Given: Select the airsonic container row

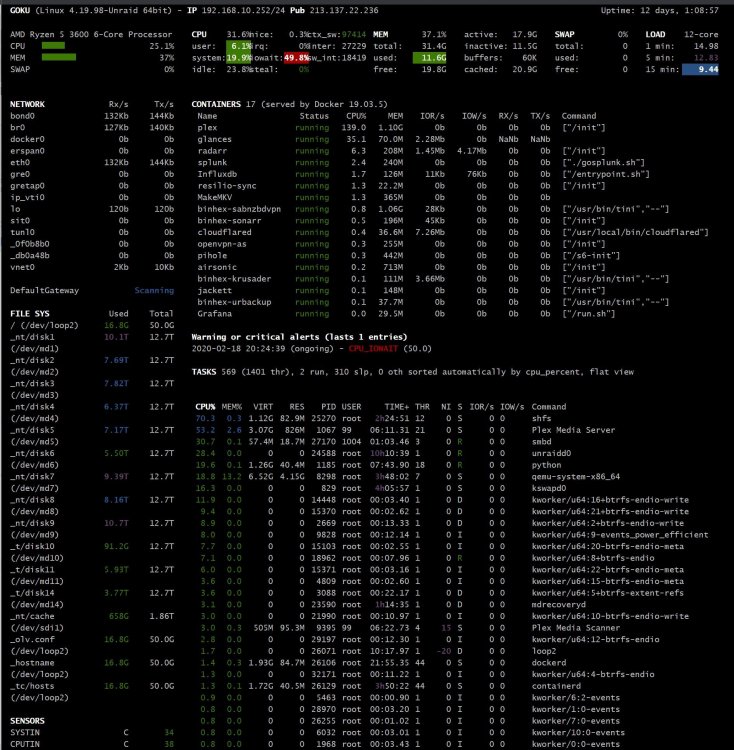Looking at the screenshot, I should click(x=401, y=267).
